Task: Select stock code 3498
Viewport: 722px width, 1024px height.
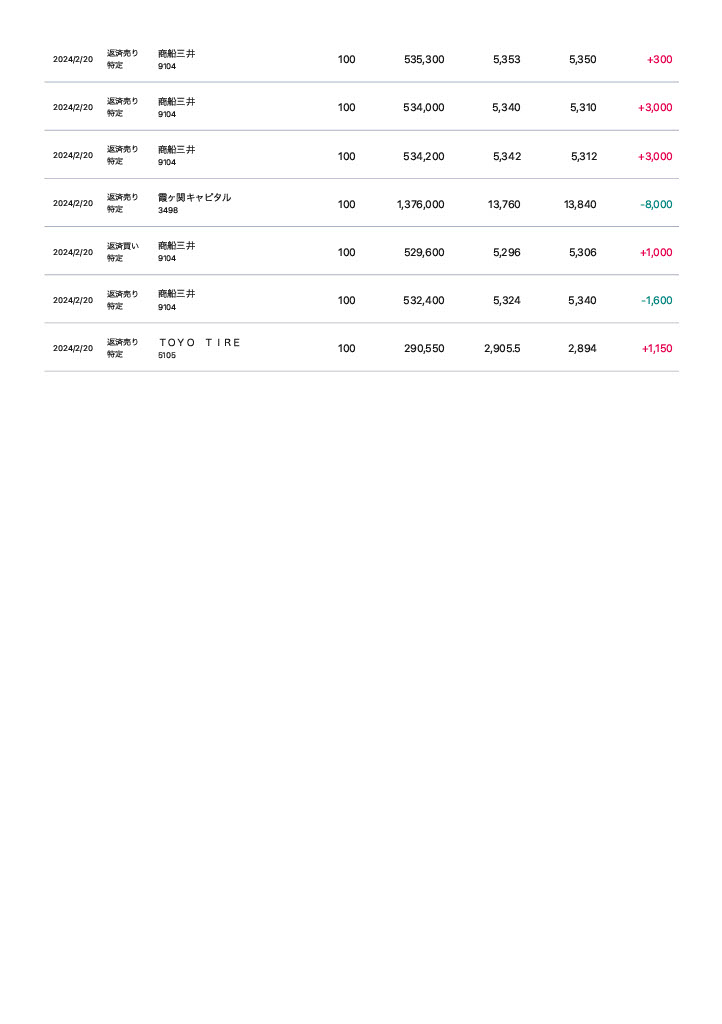Action: pyautogui.click(x=167, y=211)
